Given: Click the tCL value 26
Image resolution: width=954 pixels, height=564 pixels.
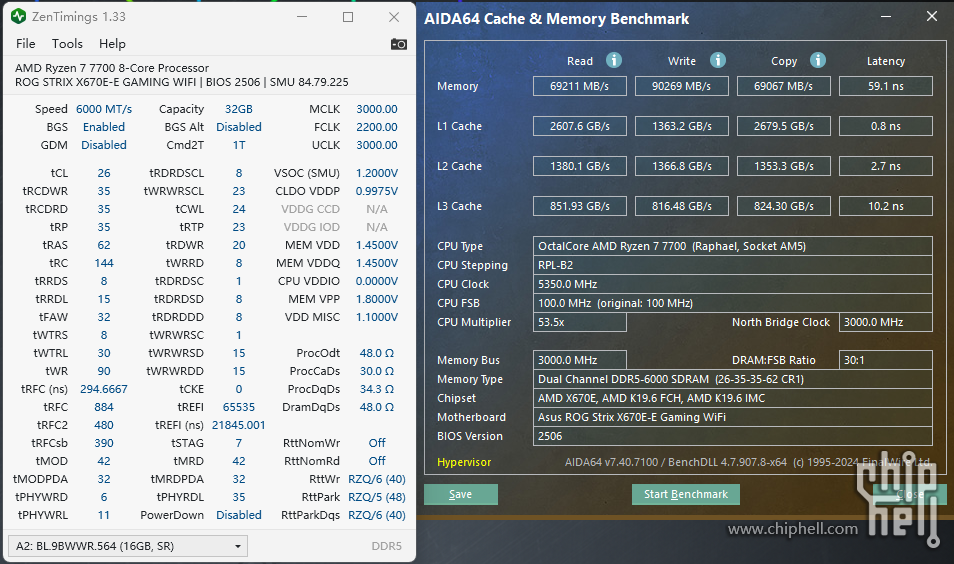Looking at the screenshot, I should 103,173.
